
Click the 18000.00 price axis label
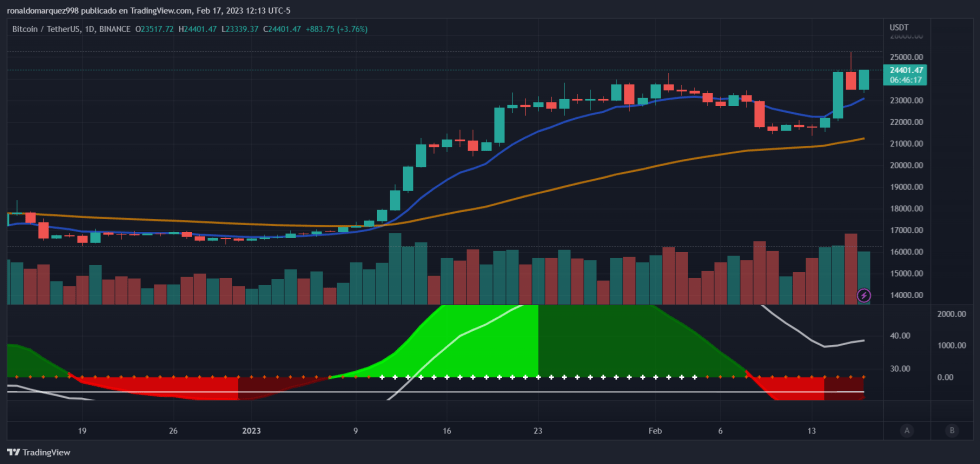[x=908, y=209]
